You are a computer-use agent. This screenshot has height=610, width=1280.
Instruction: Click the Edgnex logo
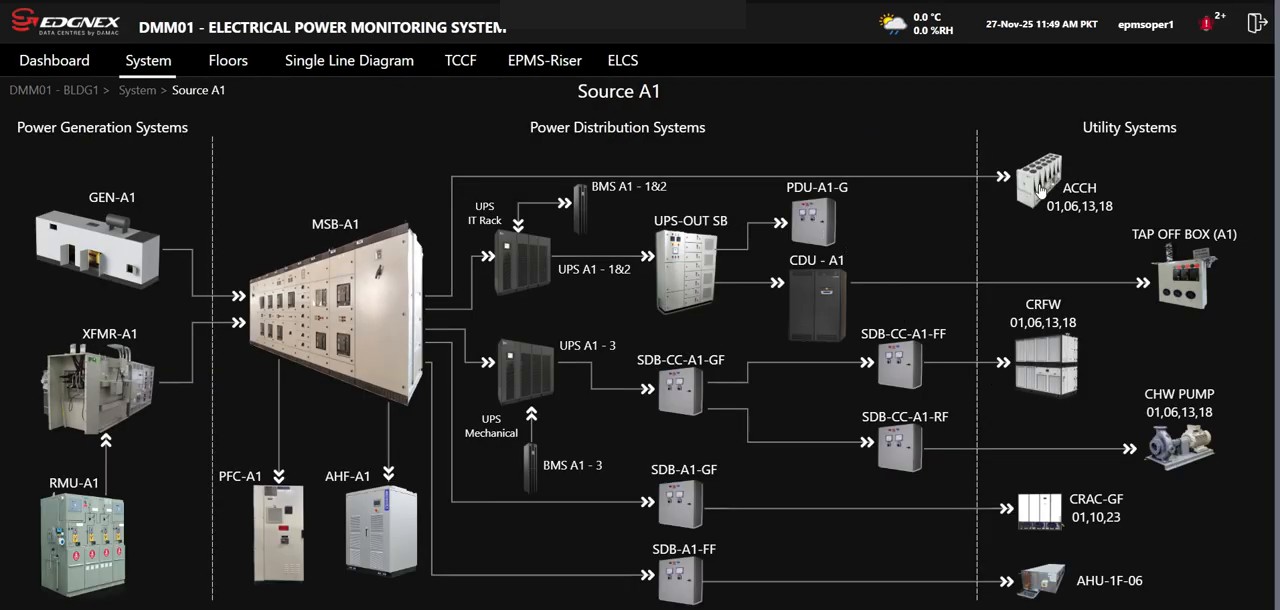[x=65, y=22]
